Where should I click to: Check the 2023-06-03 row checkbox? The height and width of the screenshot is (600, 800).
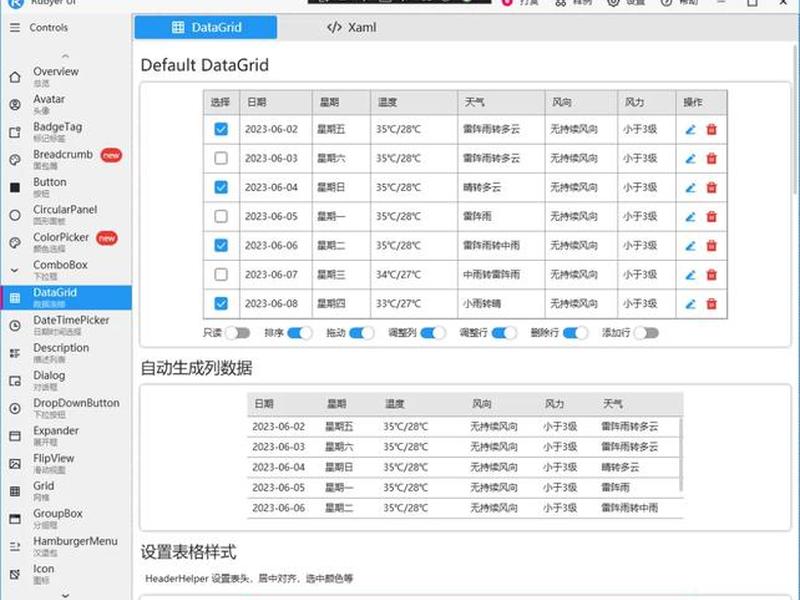[x=221, y=158]
